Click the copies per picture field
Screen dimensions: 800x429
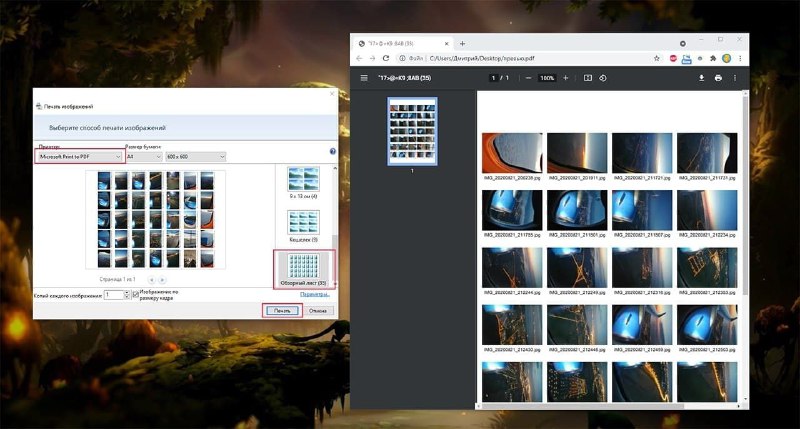click(x=113, y=295)
